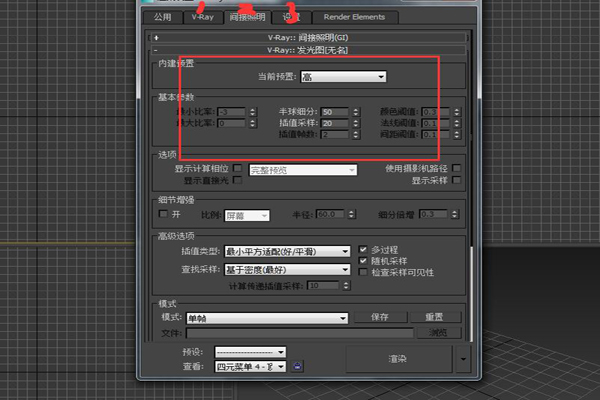Turn on the 细节增强 开 checkbox
Viewport: 600px width, 400px height.
click(x=164, y=214)
